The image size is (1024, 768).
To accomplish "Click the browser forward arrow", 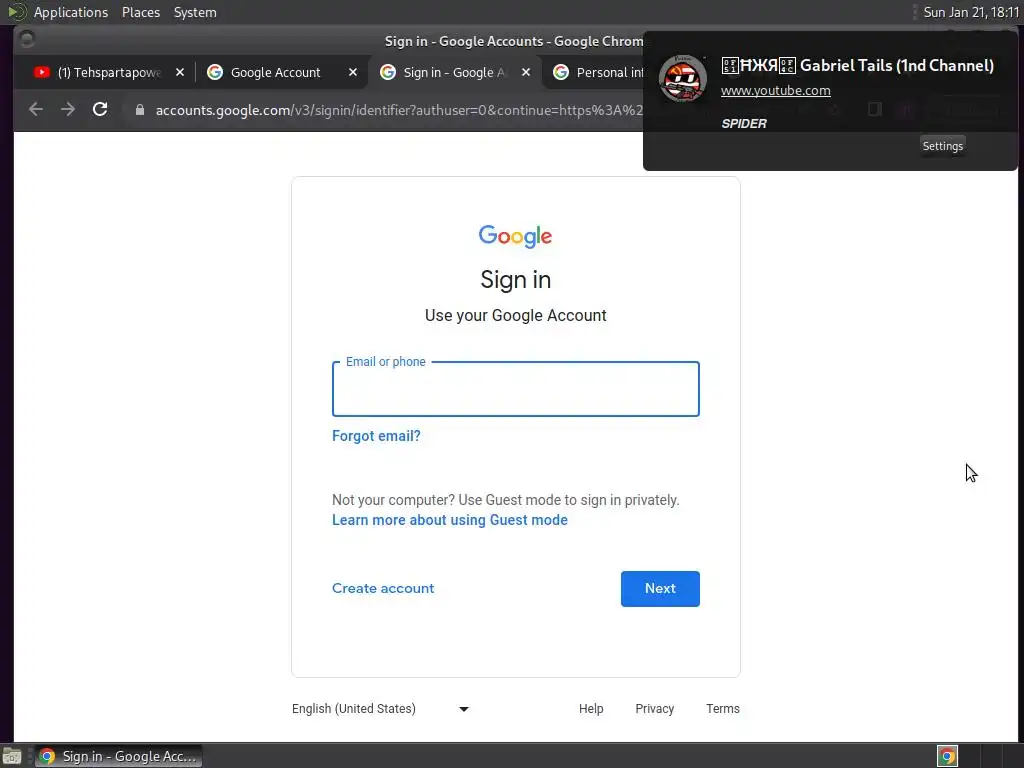I will tap(68, 110).
